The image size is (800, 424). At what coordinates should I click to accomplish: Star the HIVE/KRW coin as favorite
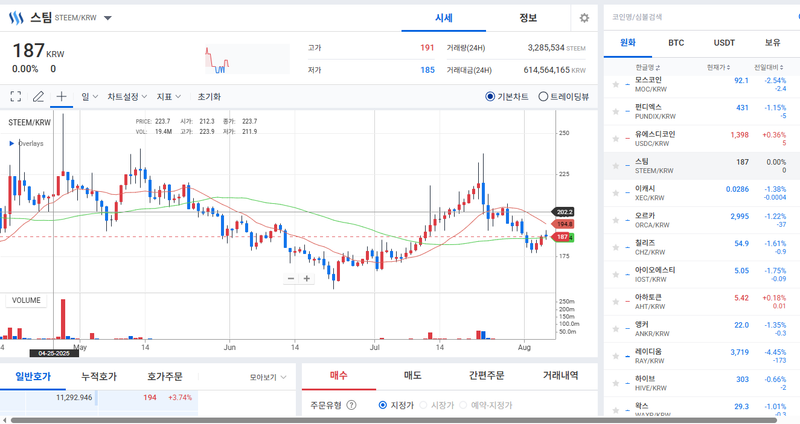(x=616, y=383)
